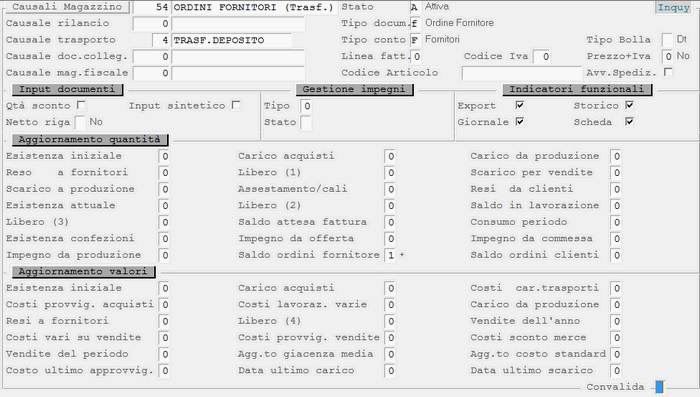Uncheck the Giornale checkbox

(x=520, y=121)
